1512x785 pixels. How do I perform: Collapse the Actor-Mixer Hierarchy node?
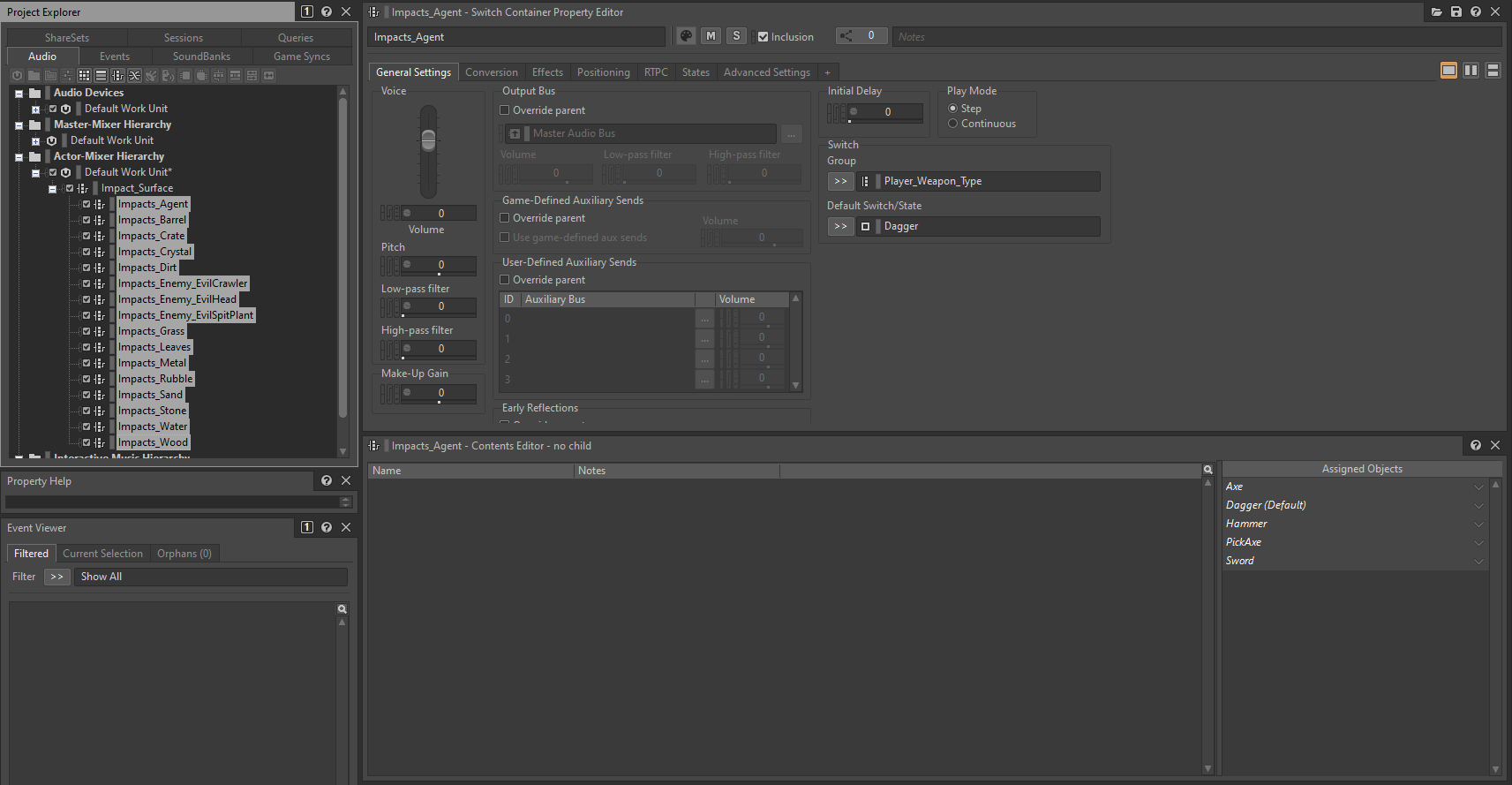pos(19,157)
